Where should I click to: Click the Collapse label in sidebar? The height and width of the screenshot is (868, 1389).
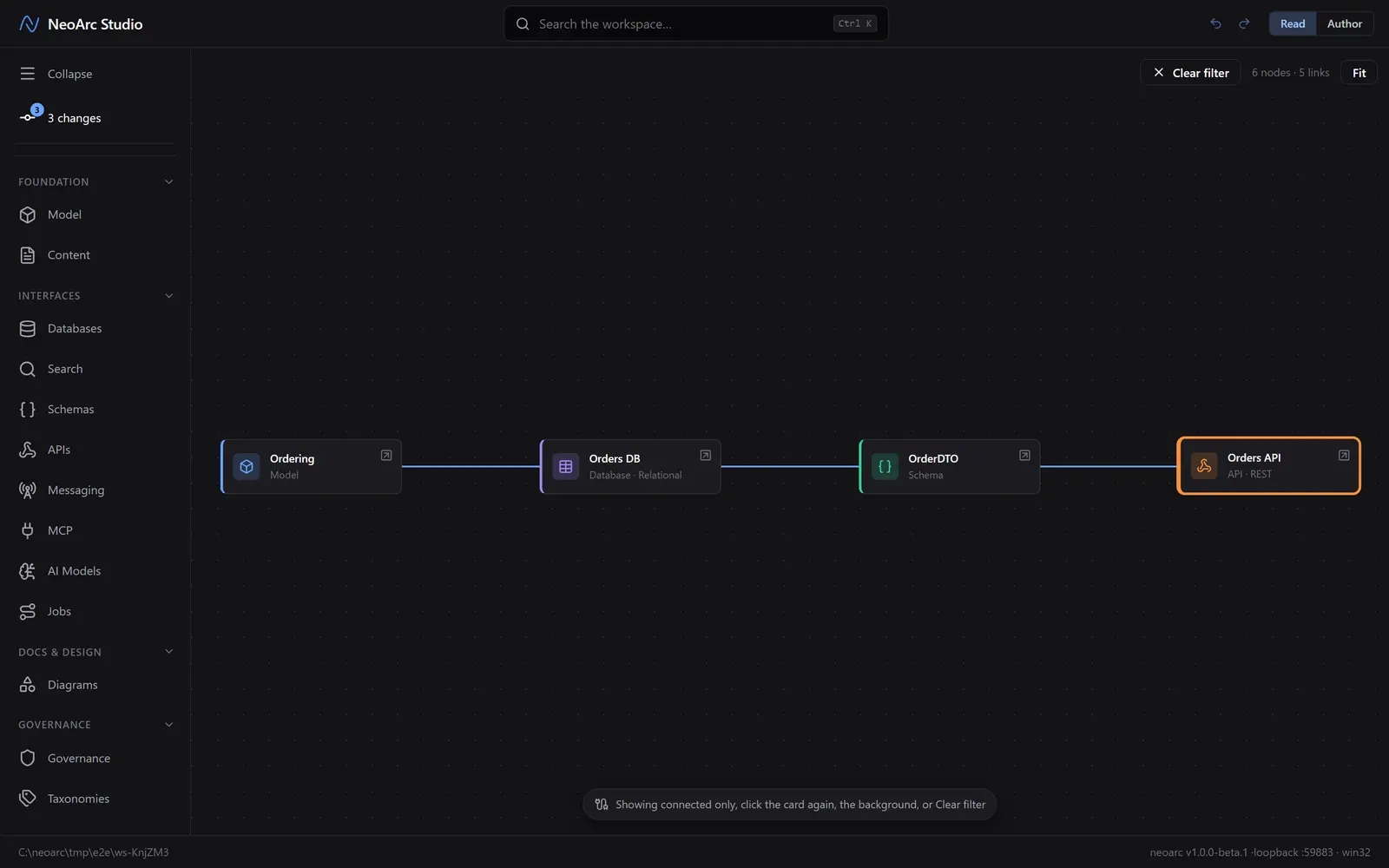69,74
